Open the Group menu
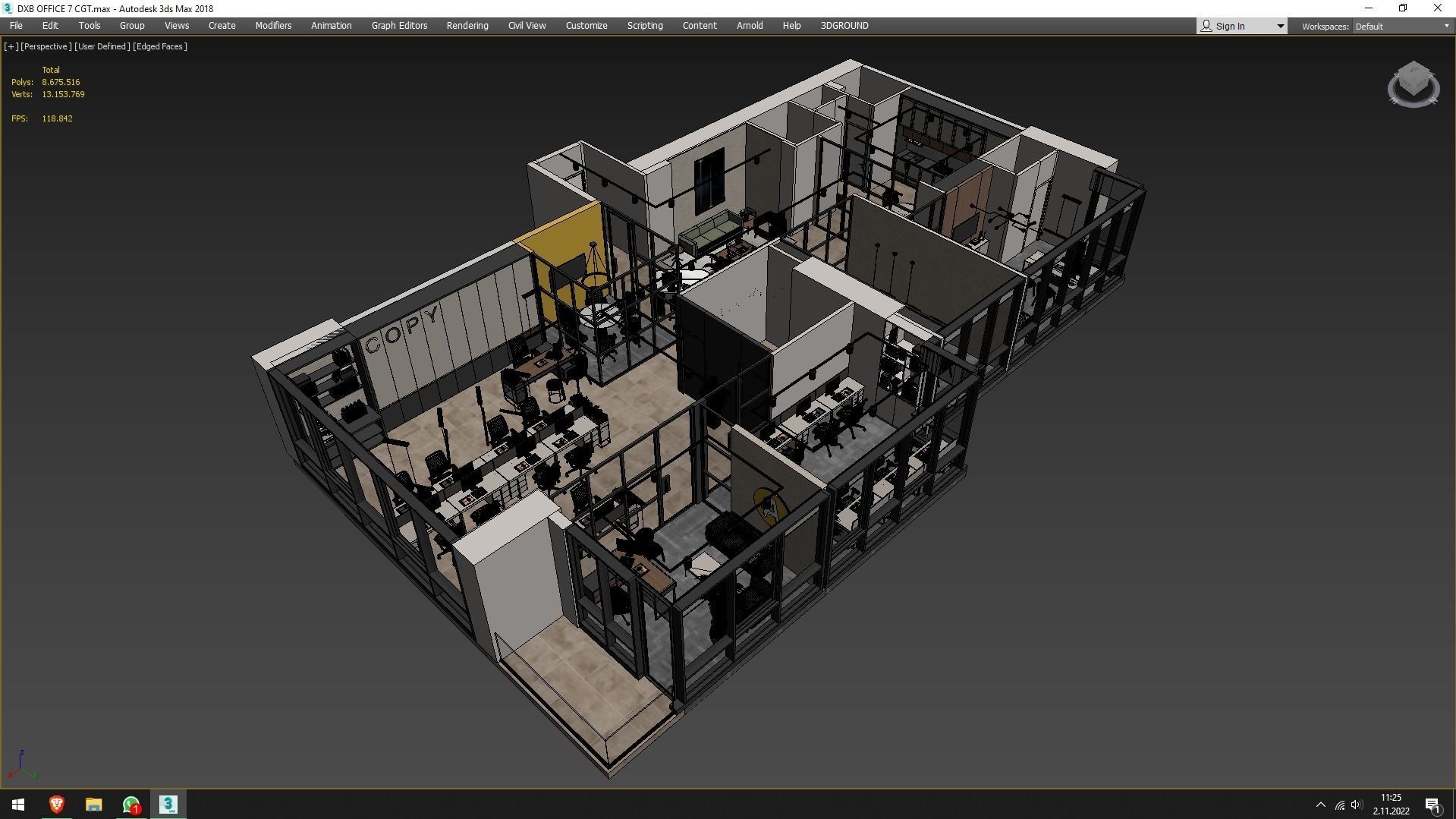Image resolution: width=1456 pixels, height=819 pixels. tap(132, 26)
